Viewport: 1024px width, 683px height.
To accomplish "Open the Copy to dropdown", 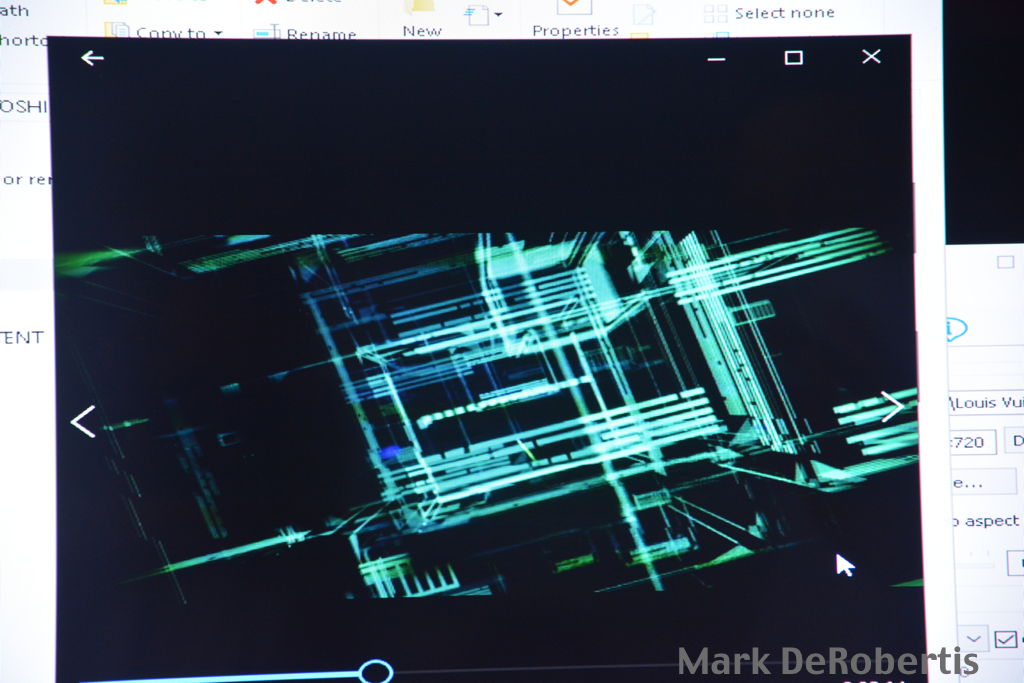I will click(215, 33).
